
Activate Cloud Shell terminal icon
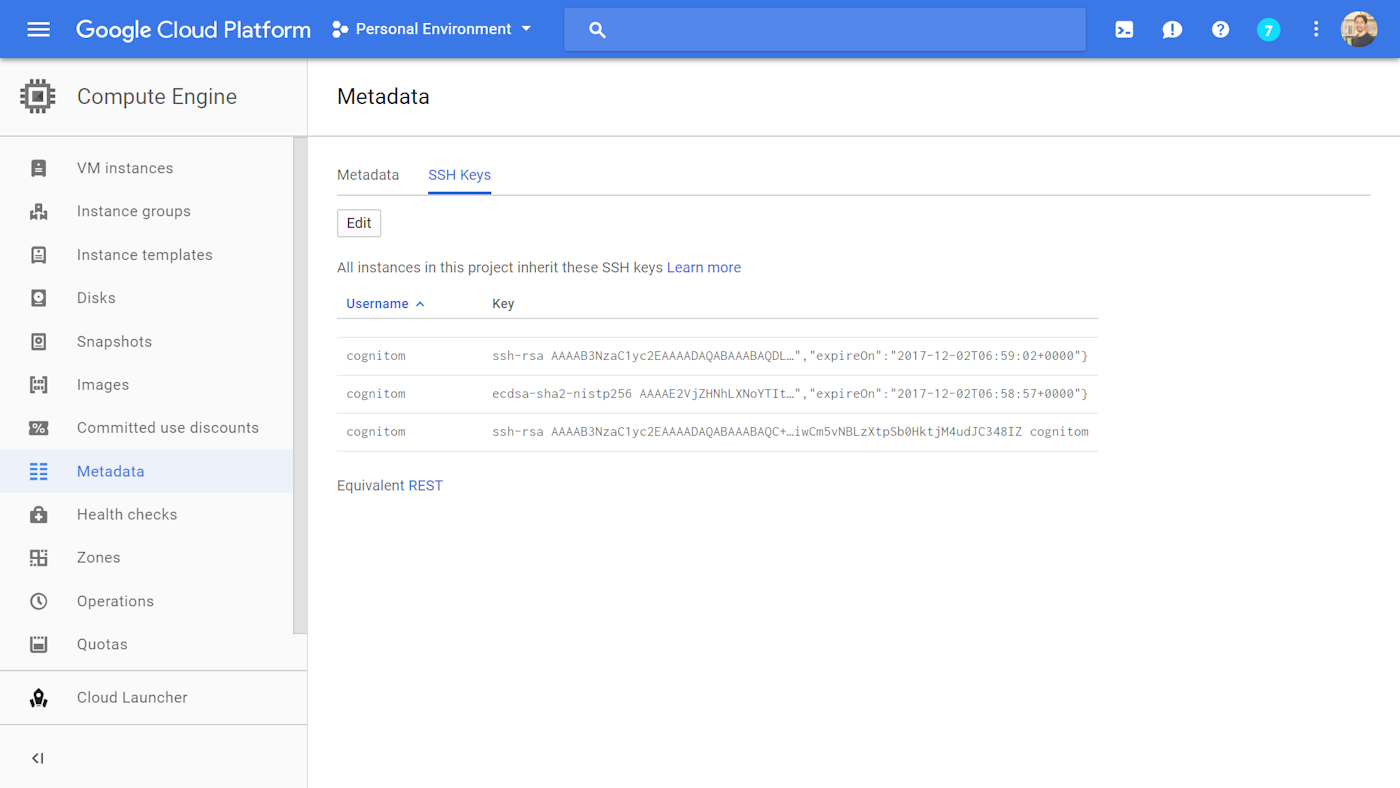tap(1124, 29)
